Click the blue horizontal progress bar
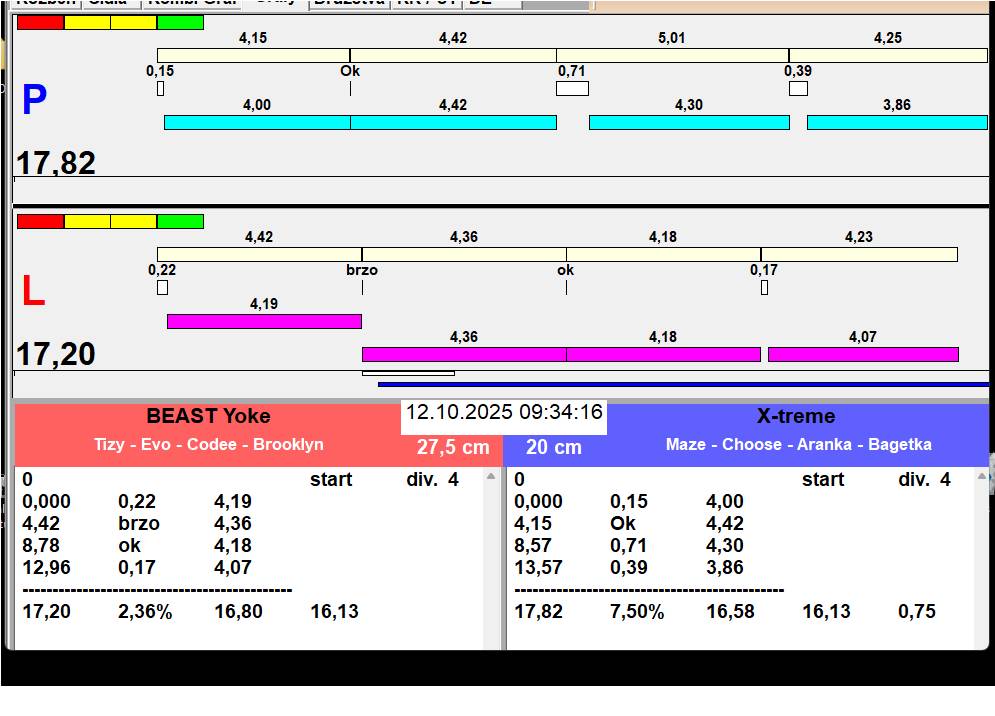The image size is (995, 716). click(x=683, y=384)
